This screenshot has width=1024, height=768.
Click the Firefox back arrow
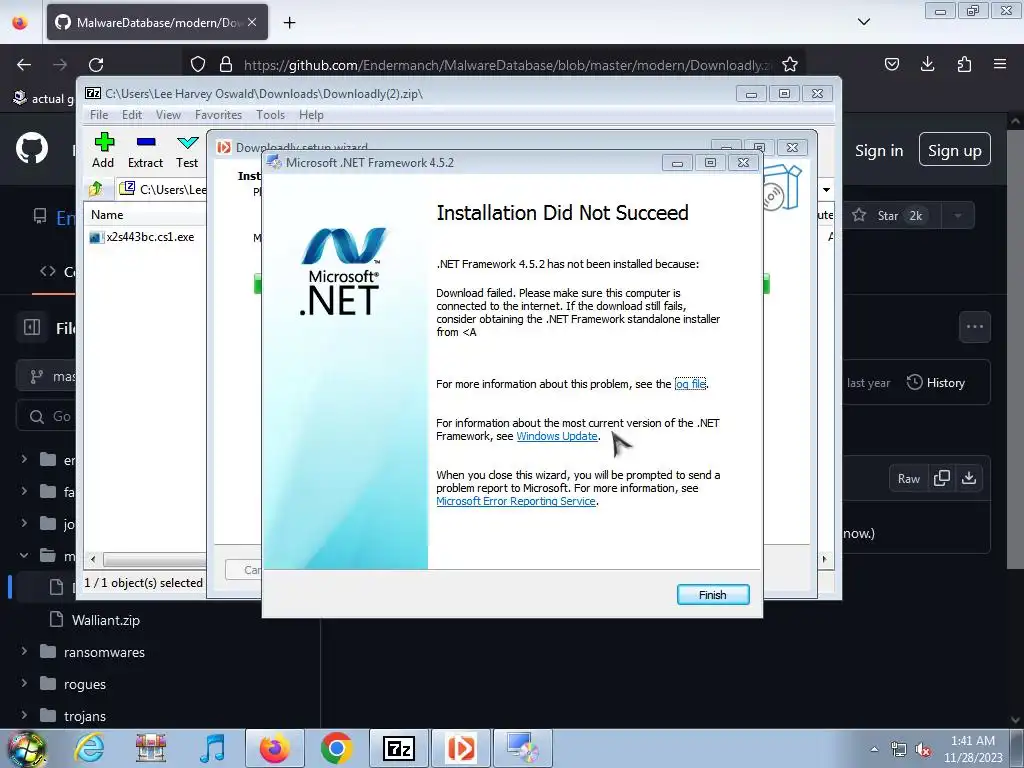click(24, 65)
